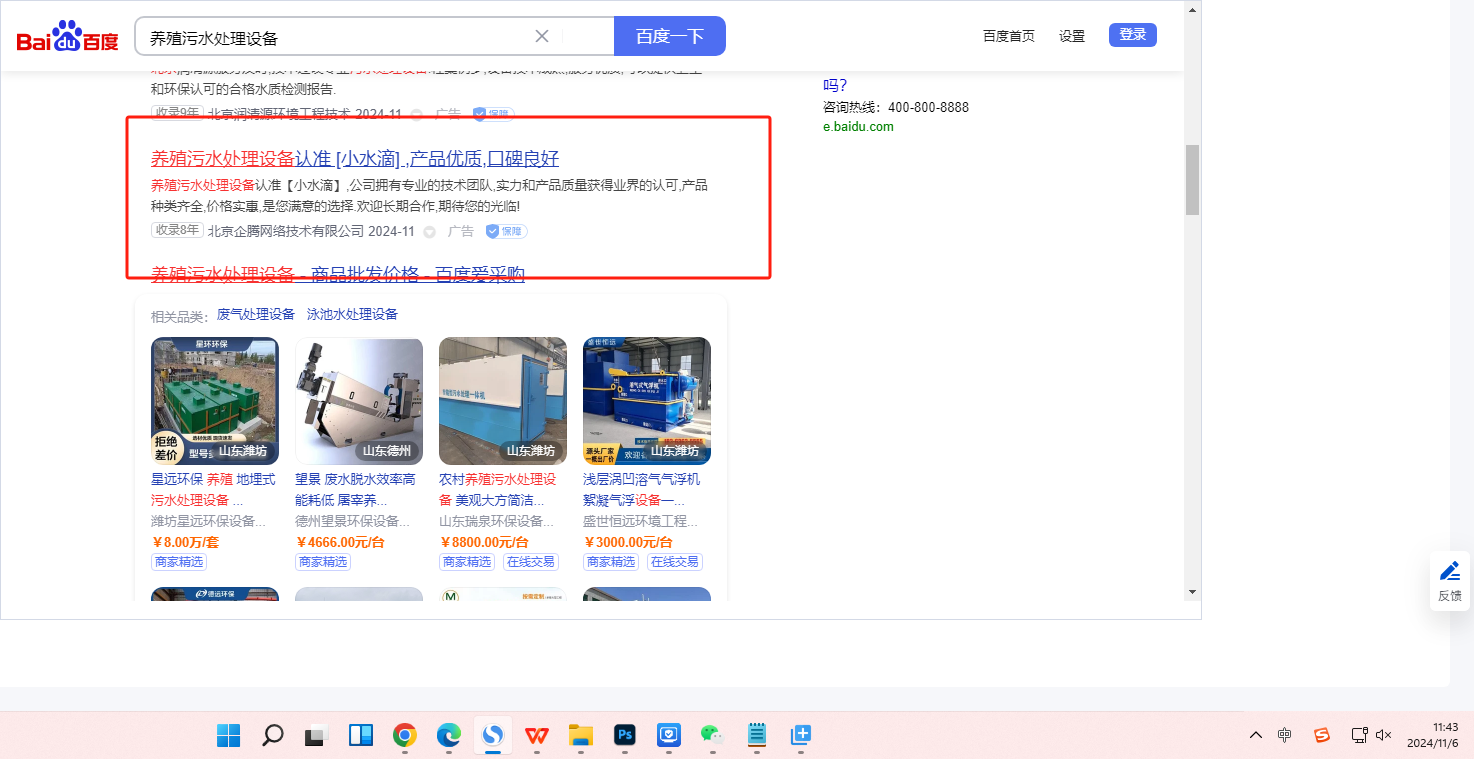1474x759 pixels.
Task: Click the 在线交易 tag under ¥3000.00元/台
Action: pos(674,562)
